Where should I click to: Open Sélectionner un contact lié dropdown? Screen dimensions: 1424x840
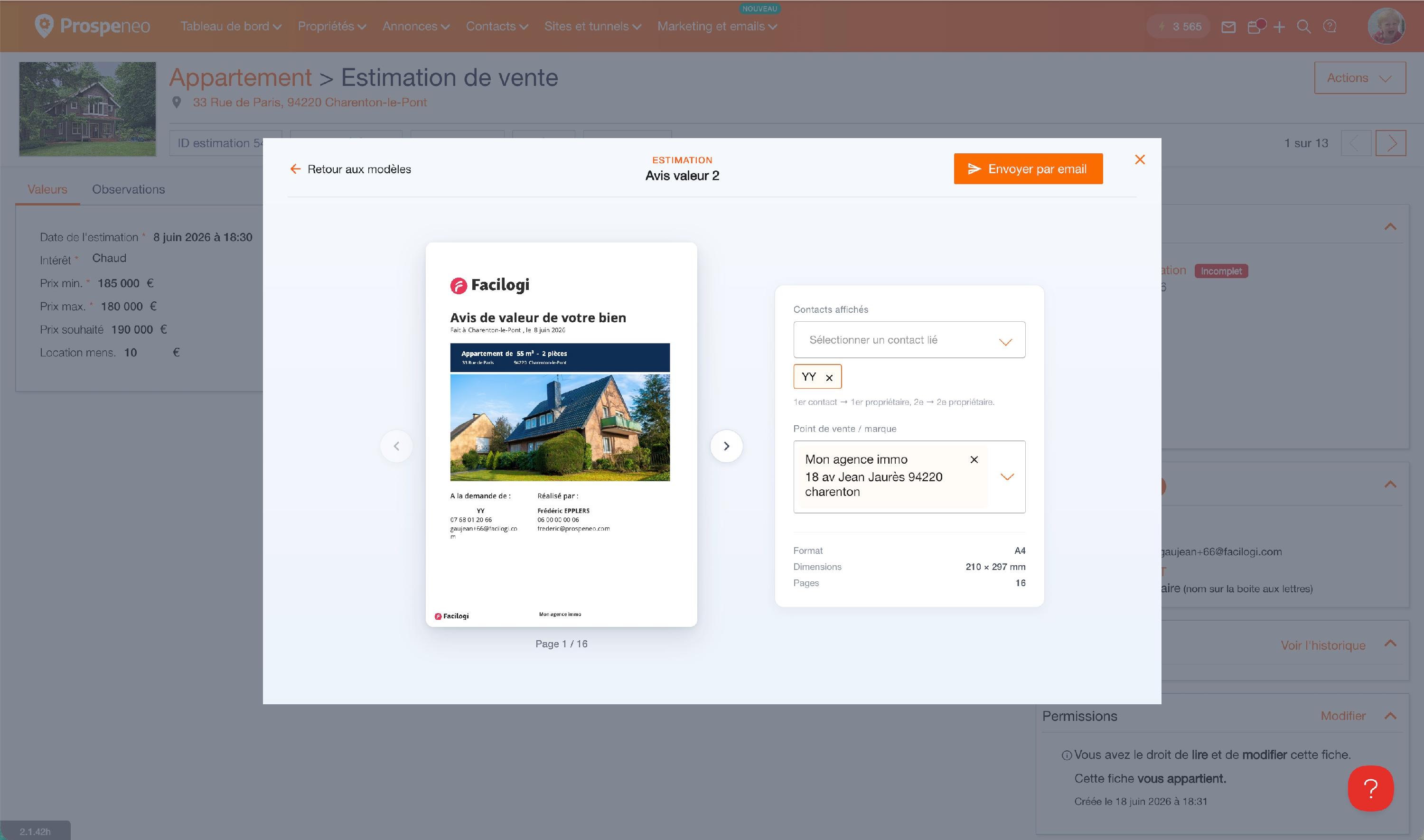point(909,340)
